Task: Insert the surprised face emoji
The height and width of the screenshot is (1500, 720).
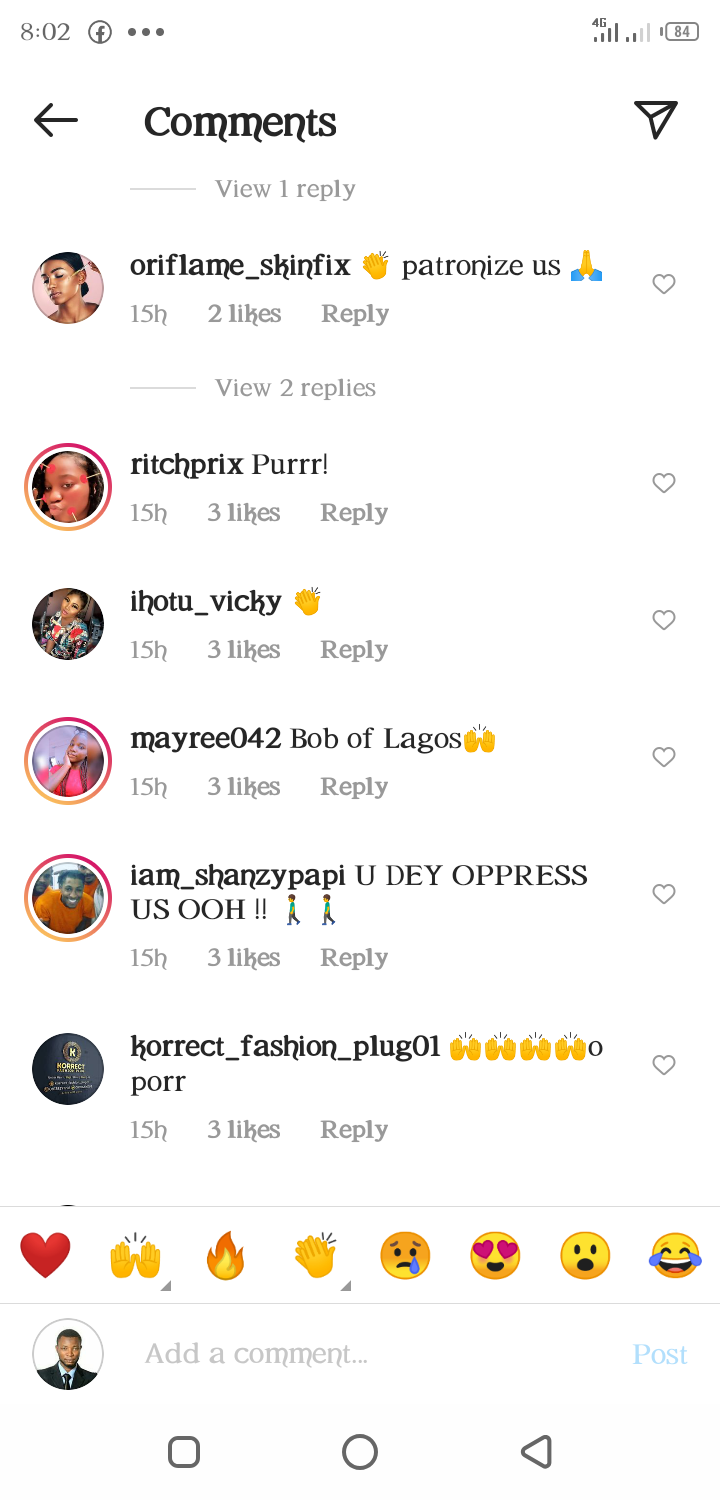Action: [x=585, y=1256]
